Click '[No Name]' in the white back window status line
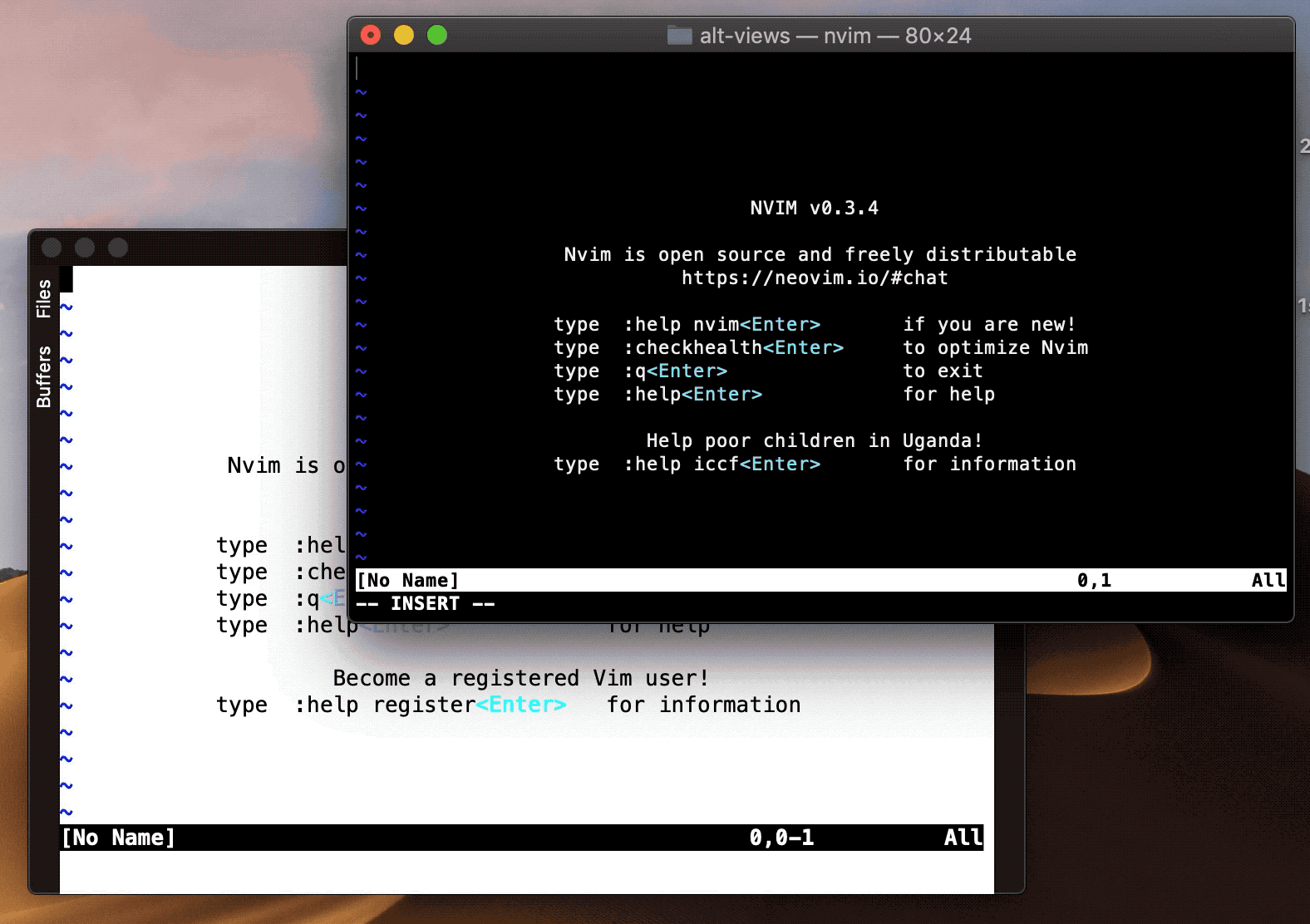This screenshot has height=924, width=1310. coord(119,838)
